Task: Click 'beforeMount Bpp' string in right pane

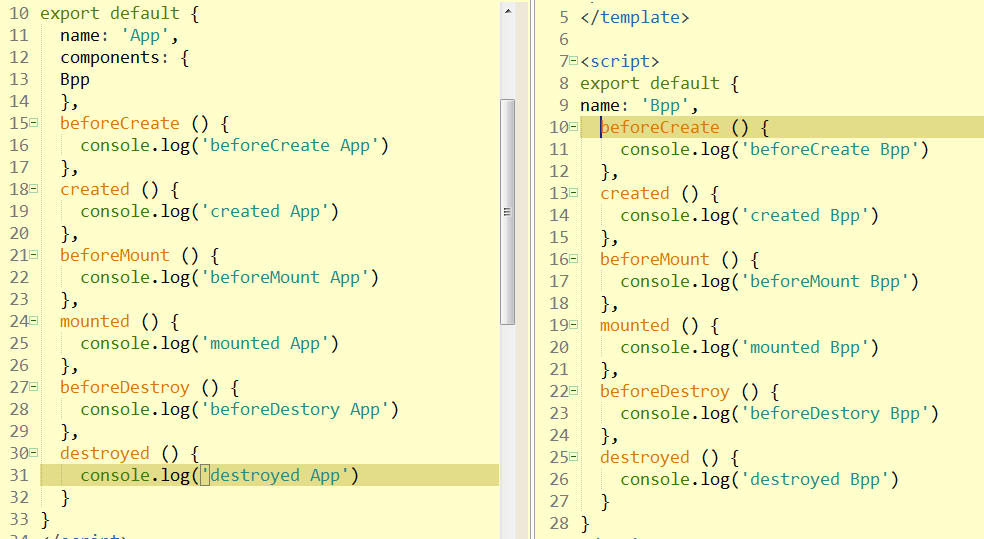Action: tap(825, 282)
